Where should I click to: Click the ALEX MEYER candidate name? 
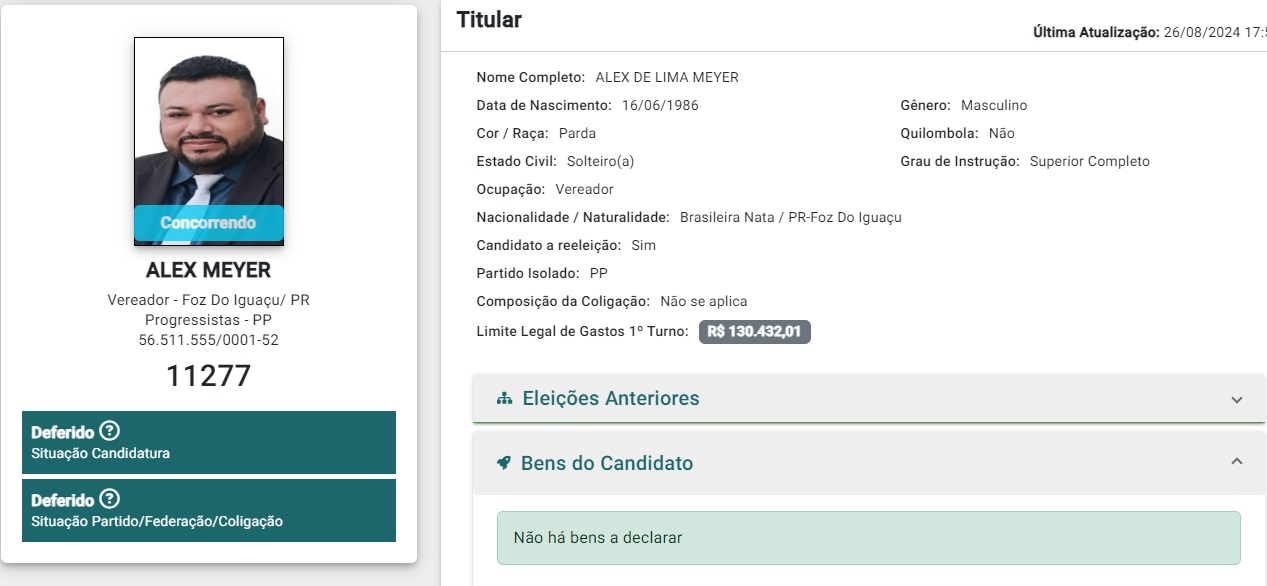point(209,270)
